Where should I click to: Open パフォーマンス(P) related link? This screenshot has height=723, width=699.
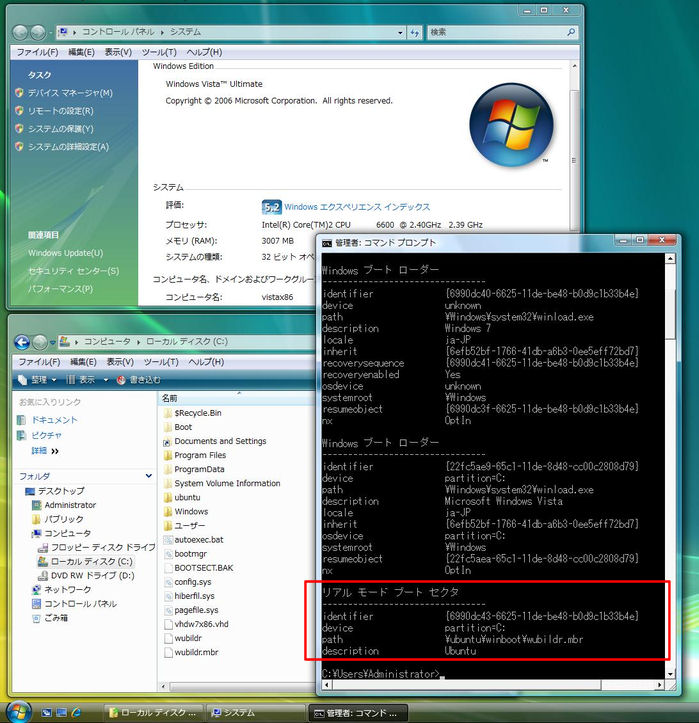click(60, 289)
